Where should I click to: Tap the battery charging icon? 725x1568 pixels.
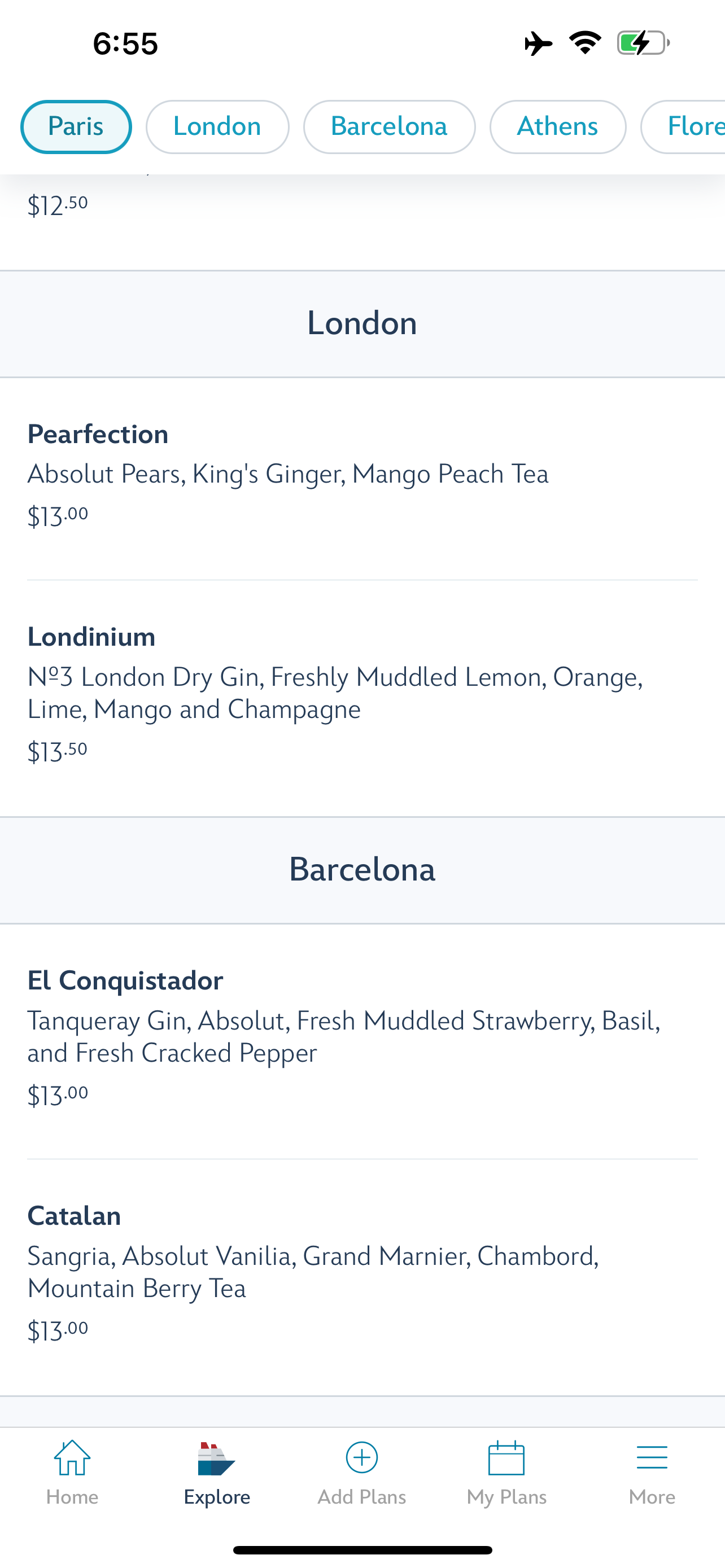(642, 43)
